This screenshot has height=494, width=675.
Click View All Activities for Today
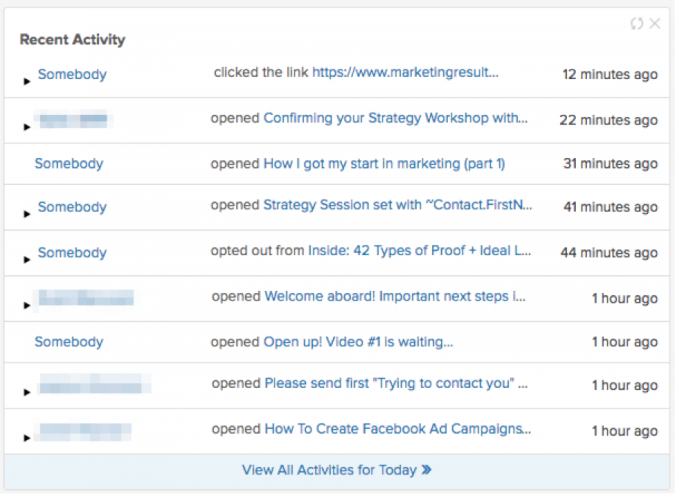pyautogui.click(x=337, y=470)
